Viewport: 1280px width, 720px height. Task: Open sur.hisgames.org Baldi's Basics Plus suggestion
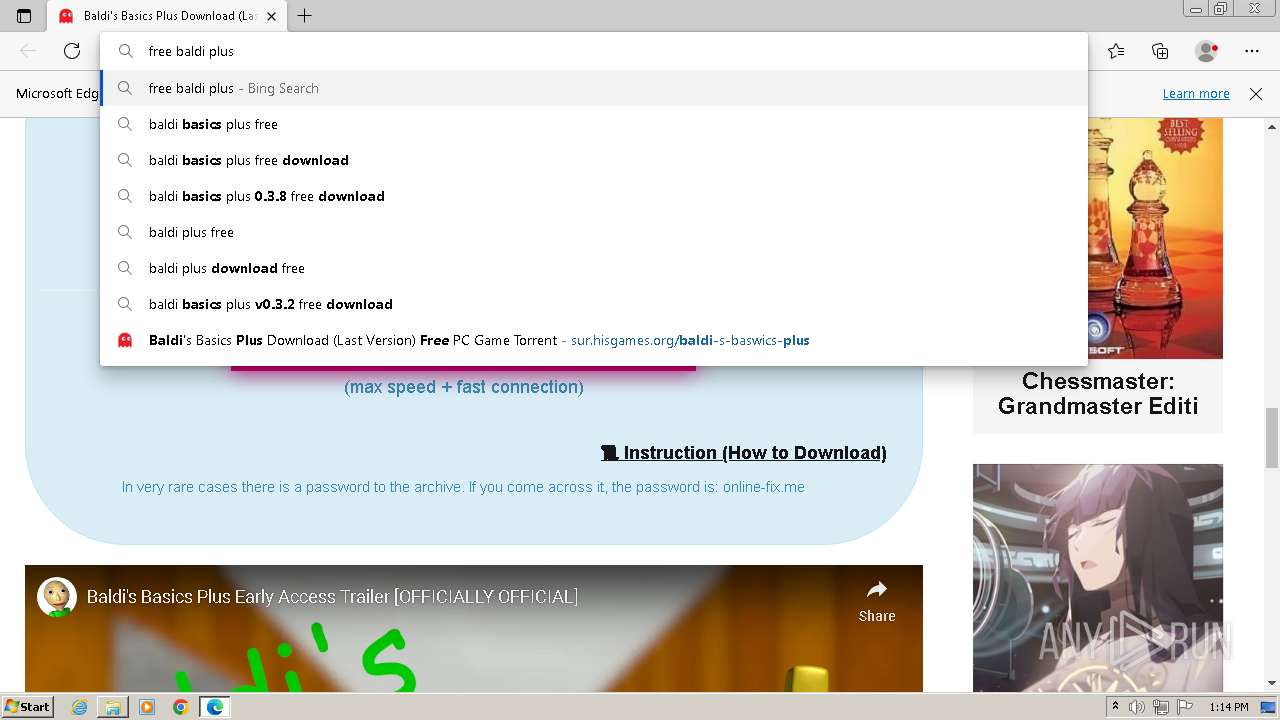[x=594, y=340]
